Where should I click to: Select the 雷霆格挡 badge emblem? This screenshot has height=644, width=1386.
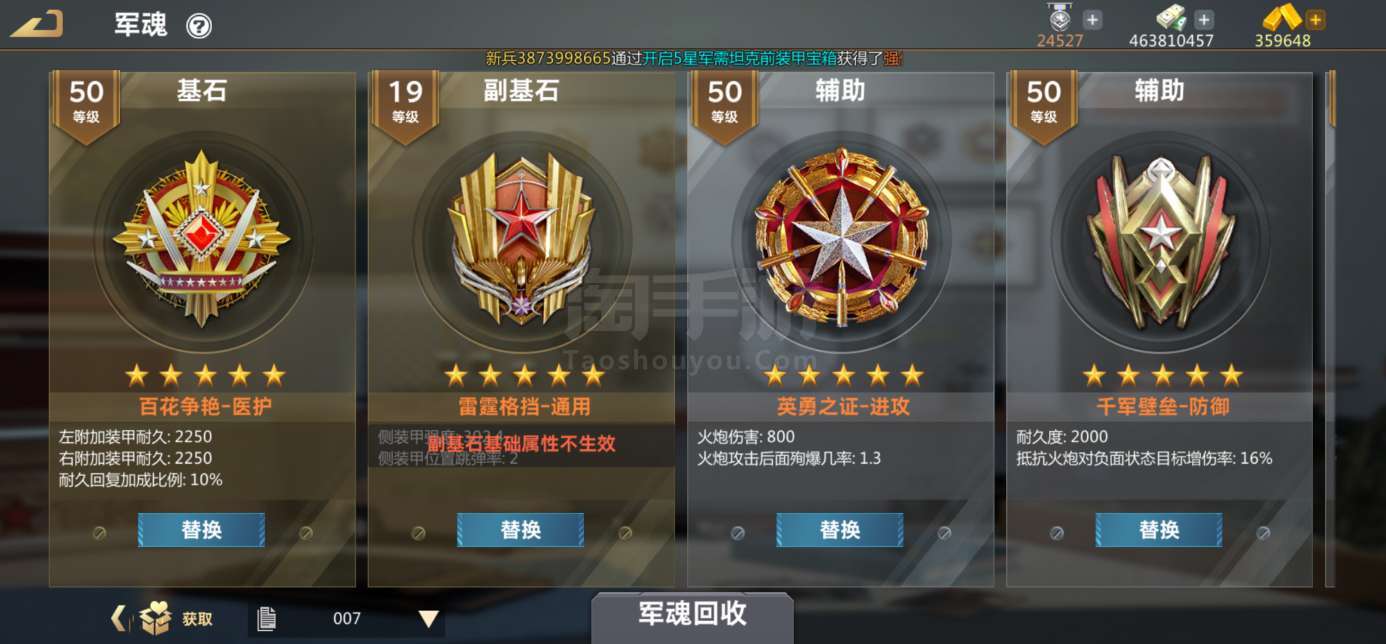pos(521,241)
